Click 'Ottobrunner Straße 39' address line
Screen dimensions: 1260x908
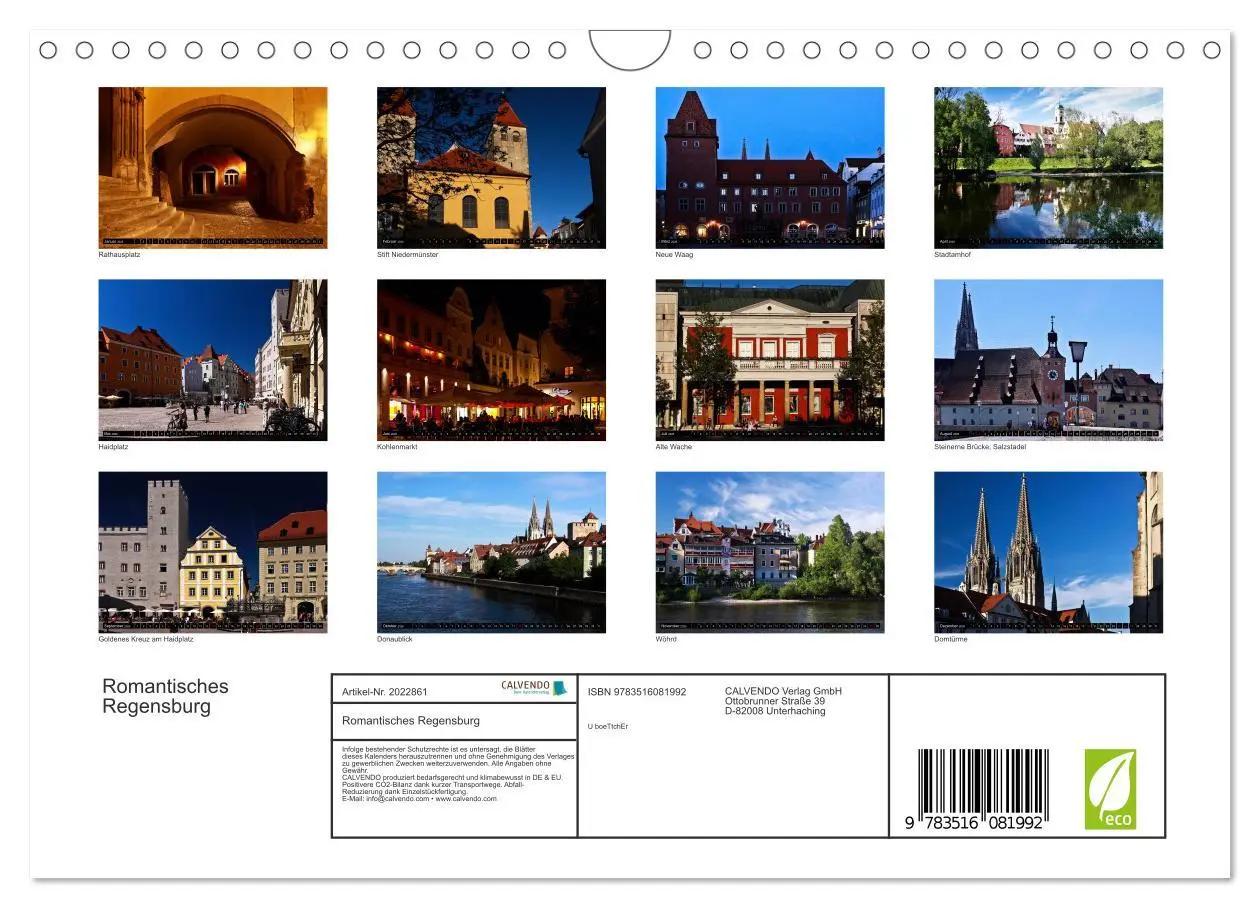tap(775, 701)
